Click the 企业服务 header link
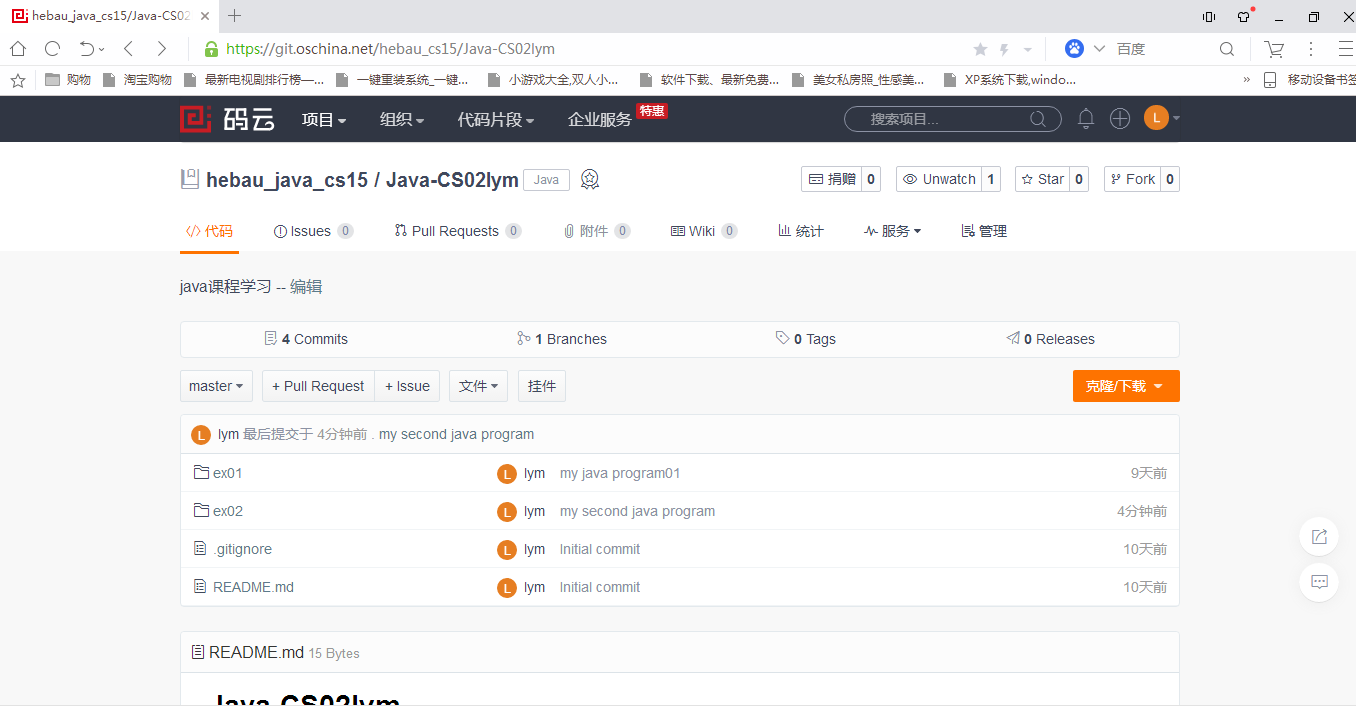1356x709 pixels. (x=600, y=120)
